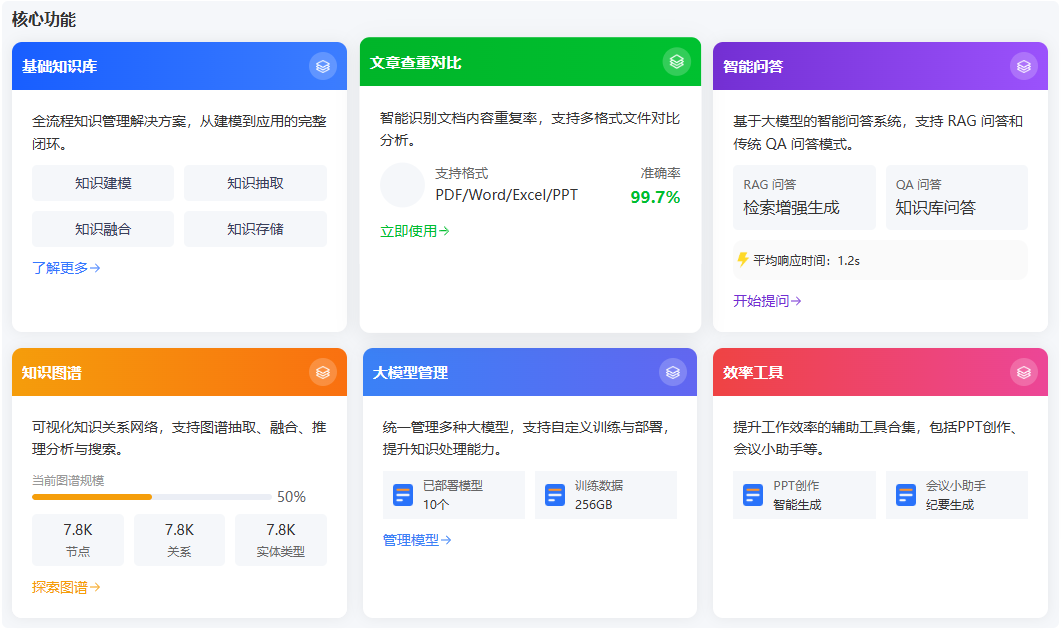Image resolution: width=1062 pixels, height=638 pixels.
Task: Click the lightning icon beside 平均响应时间
Action: point(743,260)
